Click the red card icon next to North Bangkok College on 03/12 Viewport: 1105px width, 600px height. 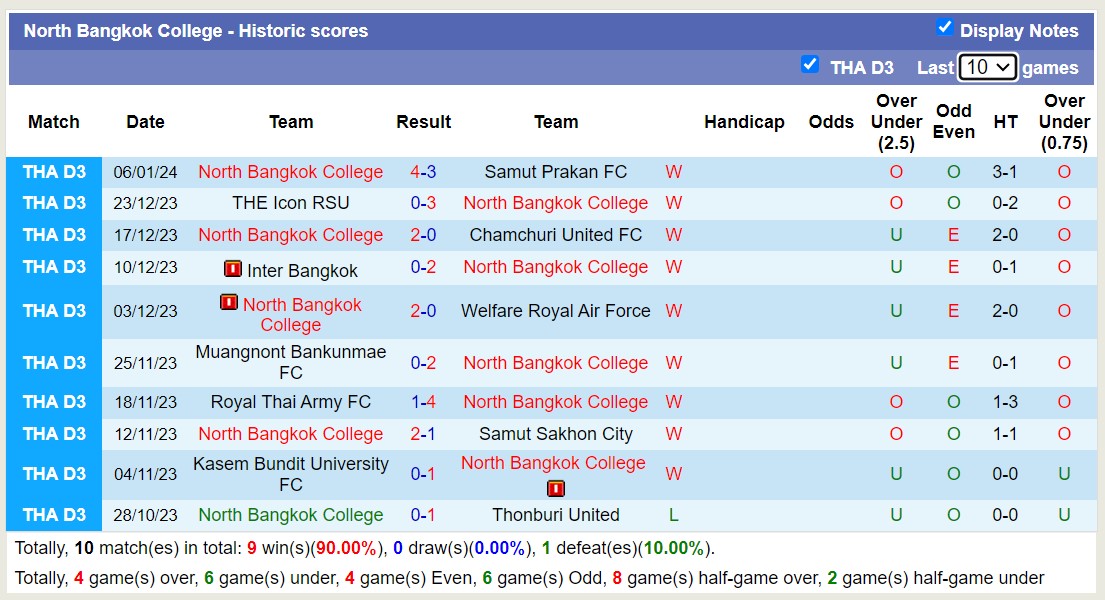[231, 304]
